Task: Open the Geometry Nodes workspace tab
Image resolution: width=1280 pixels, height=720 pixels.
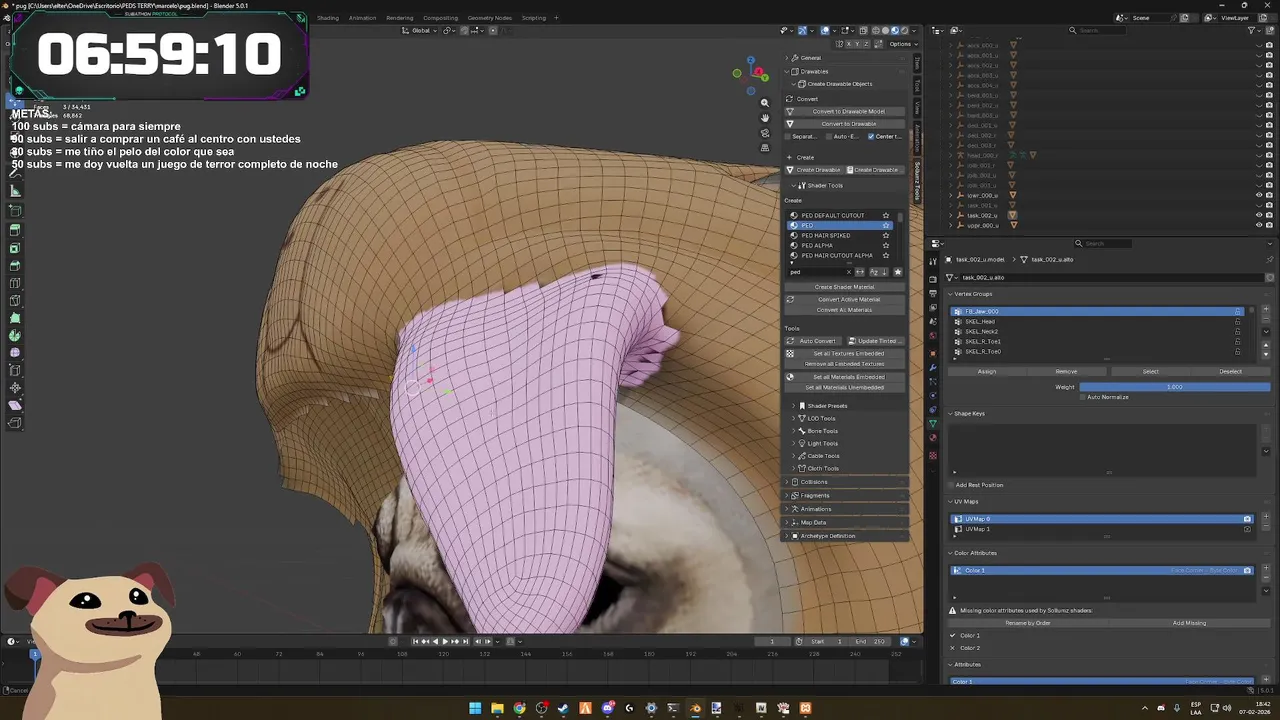Action: (489, 18)
